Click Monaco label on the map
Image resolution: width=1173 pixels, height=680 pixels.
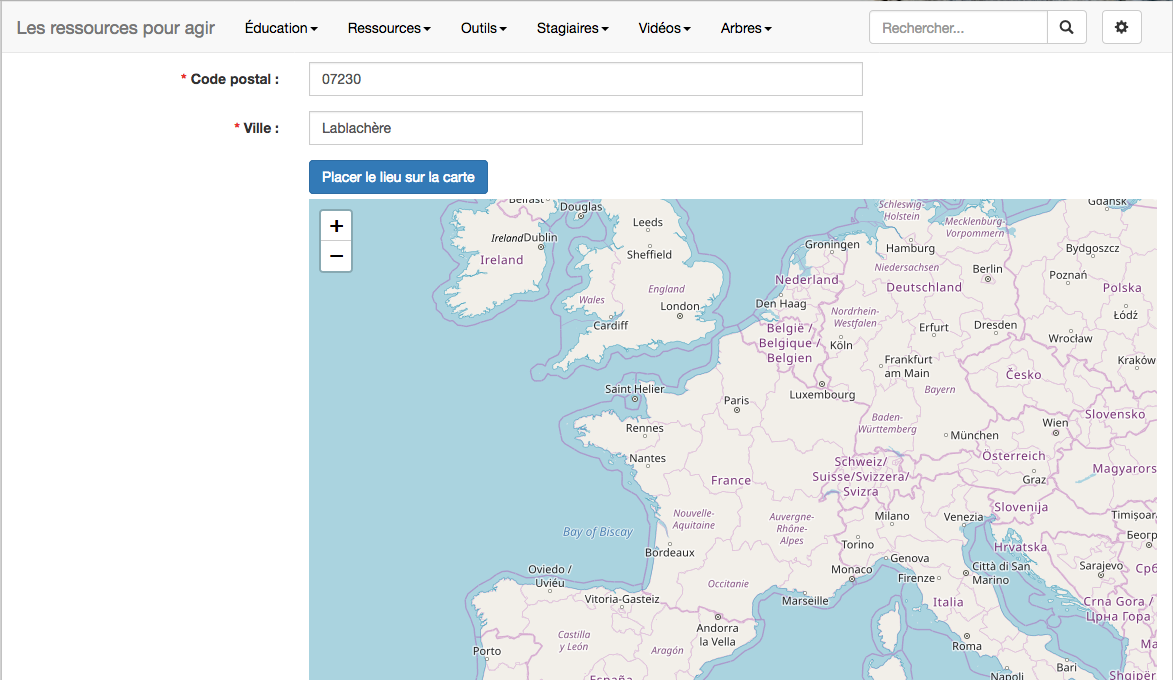click(x=851, y=570)
